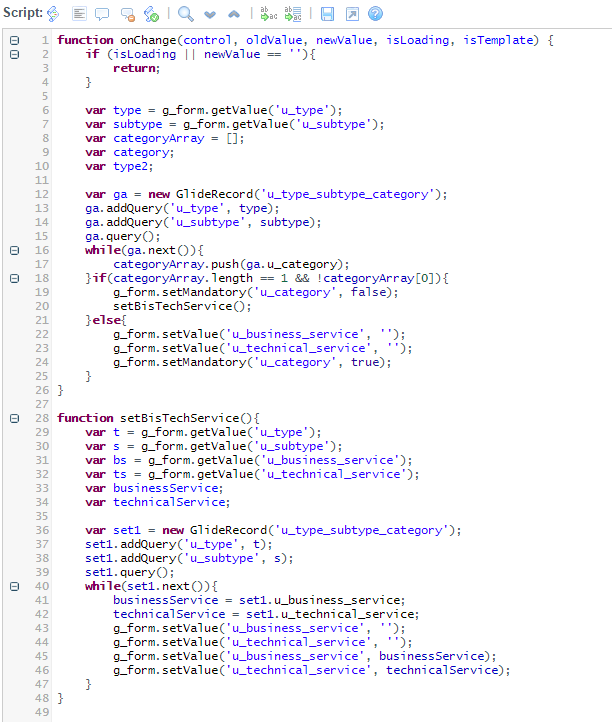Screen dimensions: 612x722
Task: Click line number 5 in the gutter
Action: [x=45, y=97]
